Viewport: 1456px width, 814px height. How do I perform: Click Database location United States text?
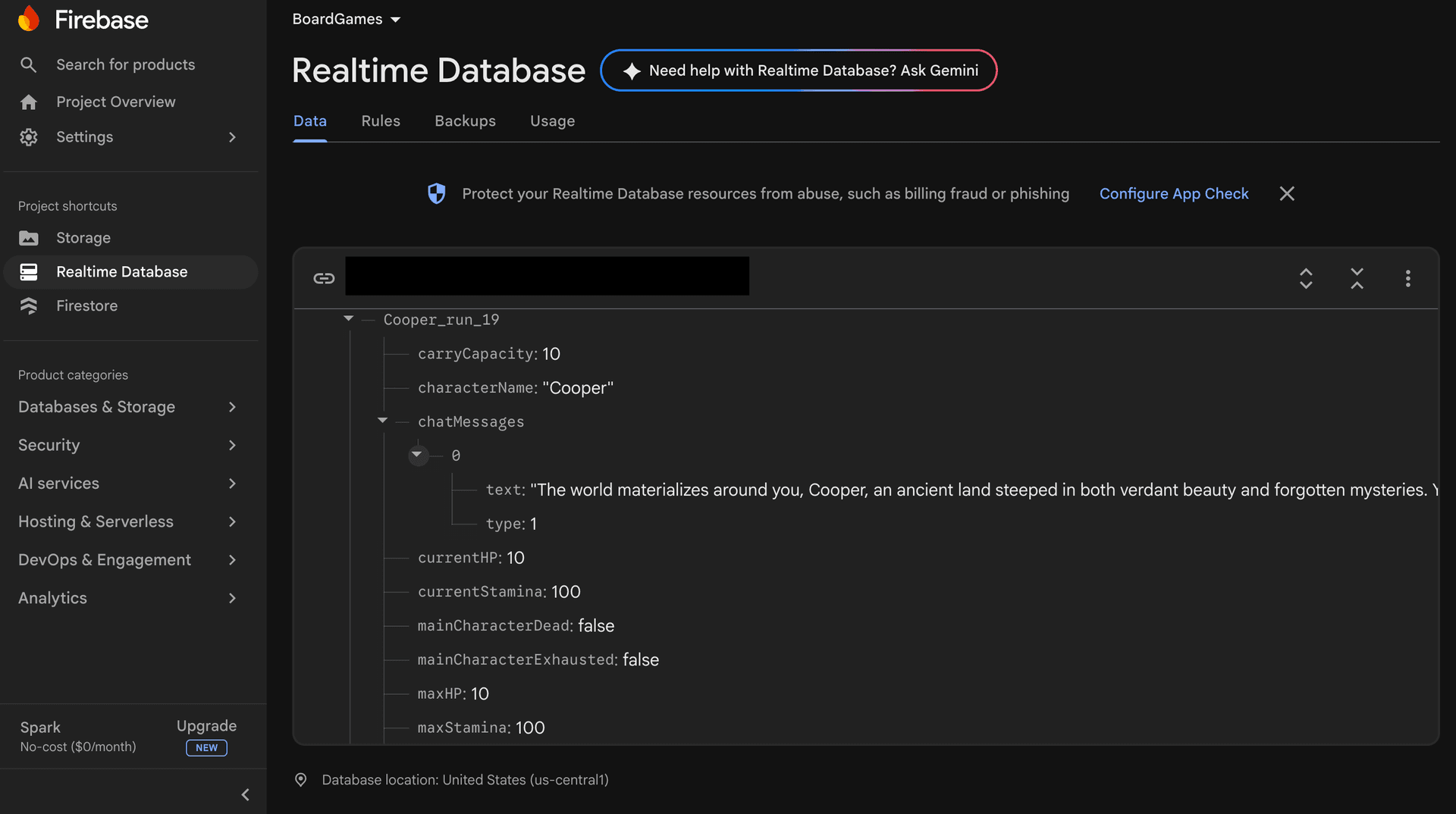pyautogui.click(x=465, y=780)
